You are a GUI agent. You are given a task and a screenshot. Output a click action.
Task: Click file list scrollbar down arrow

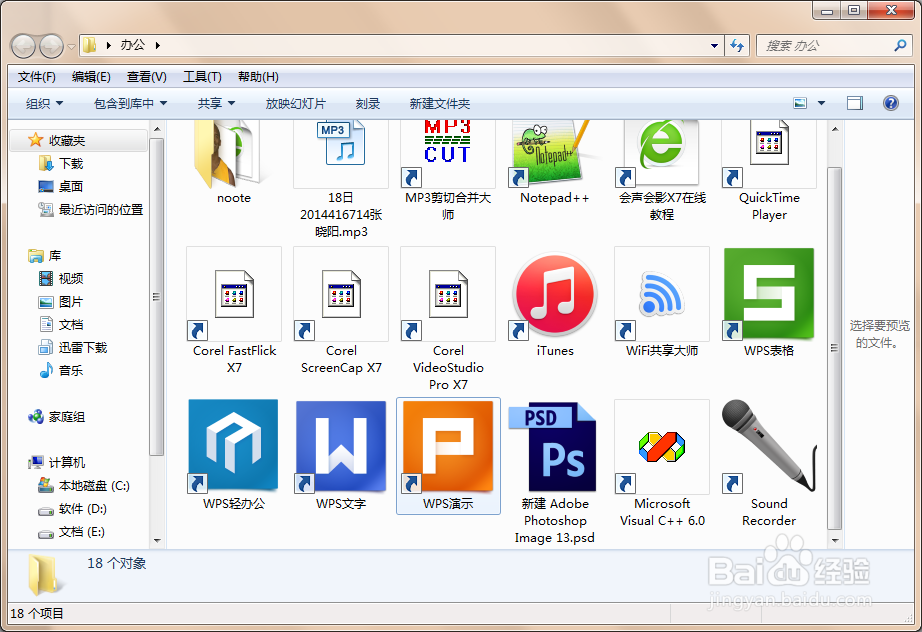coord(835,540)
